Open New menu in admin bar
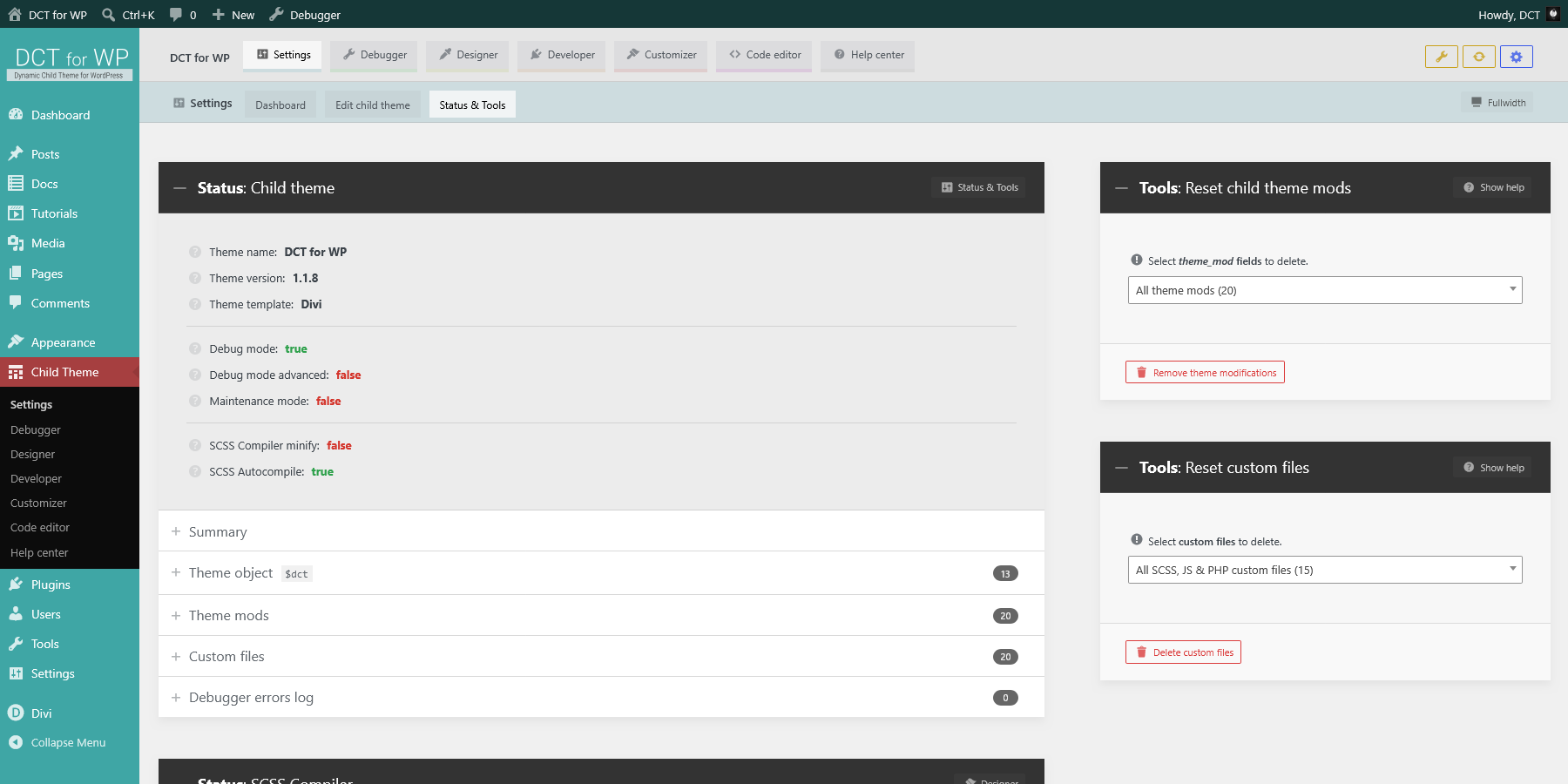The image size is (1568, 784). [233, 15]
